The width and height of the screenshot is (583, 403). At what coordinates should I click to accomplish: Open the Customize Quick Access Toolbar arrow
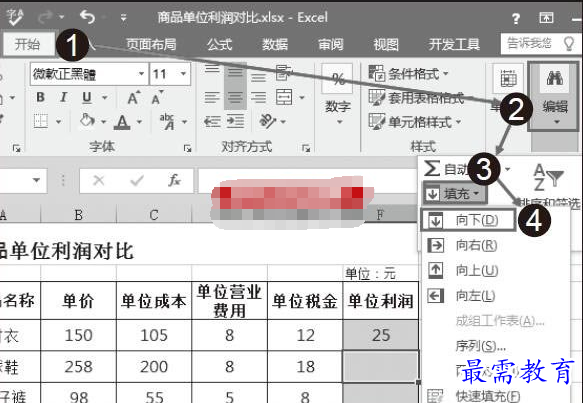click(123, 17)
